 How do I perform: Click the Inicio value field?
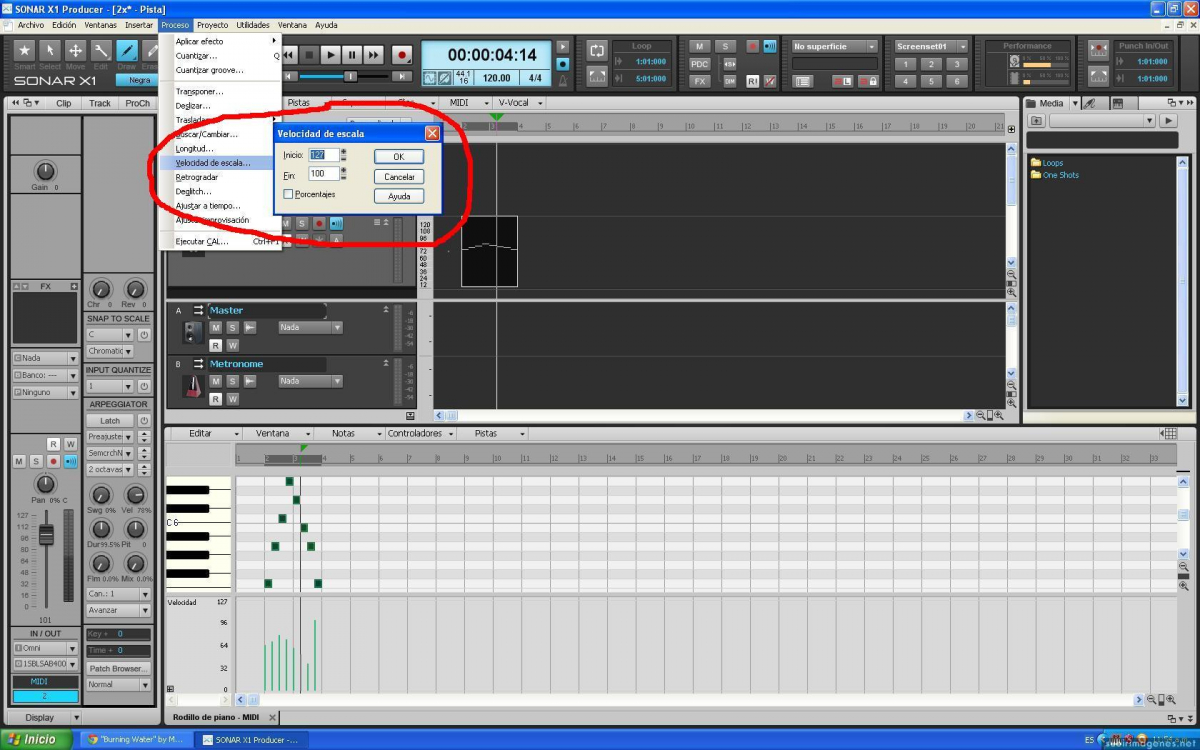323,155
